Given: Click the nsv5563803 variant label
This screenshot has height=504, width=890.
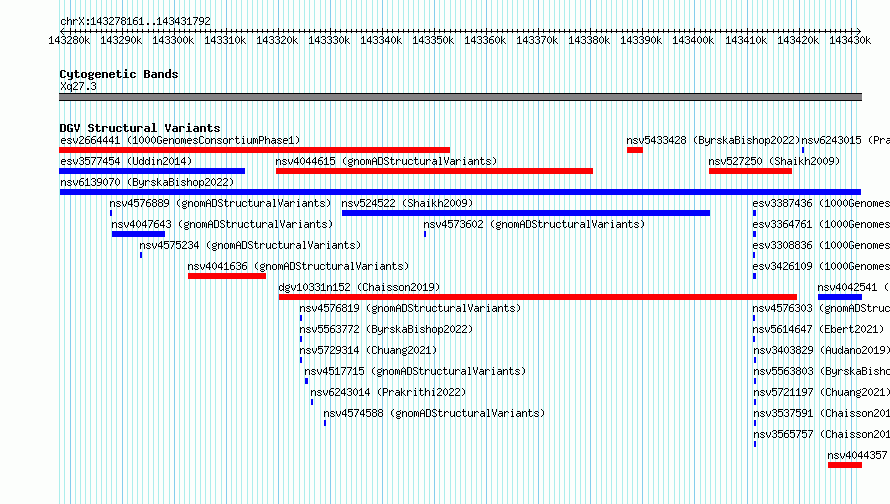Looking at the screenshot, I should (x=821, y=371).
